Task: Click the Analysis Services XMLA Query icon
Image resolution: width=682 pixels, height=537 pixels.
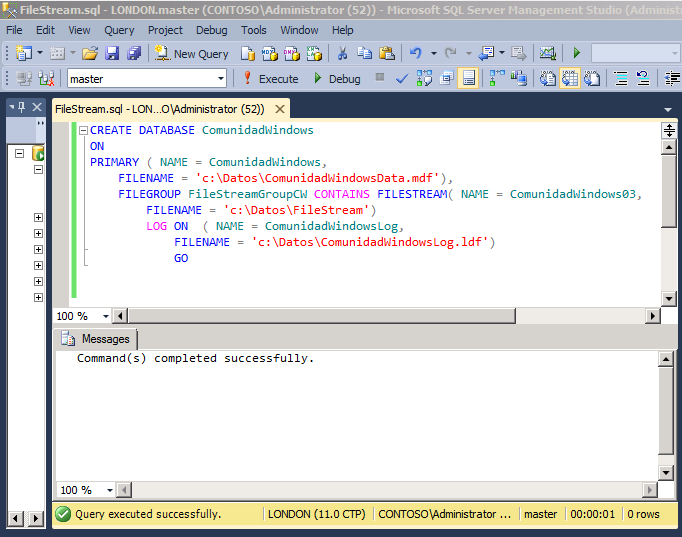Action: pyautogui.click(x=314, y=53)
